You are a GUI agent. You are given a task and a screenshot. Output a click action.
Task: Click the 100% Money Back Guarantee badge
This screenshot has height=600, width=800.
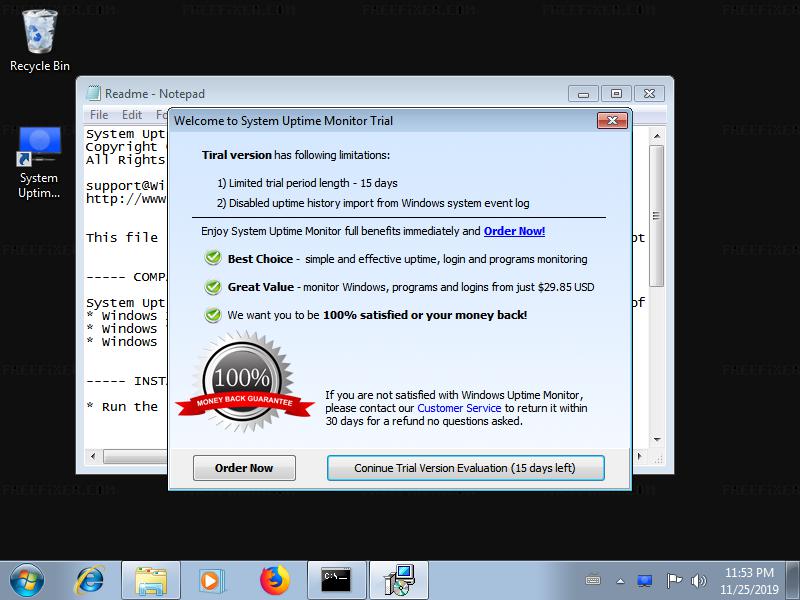click(x=244, y=382)
